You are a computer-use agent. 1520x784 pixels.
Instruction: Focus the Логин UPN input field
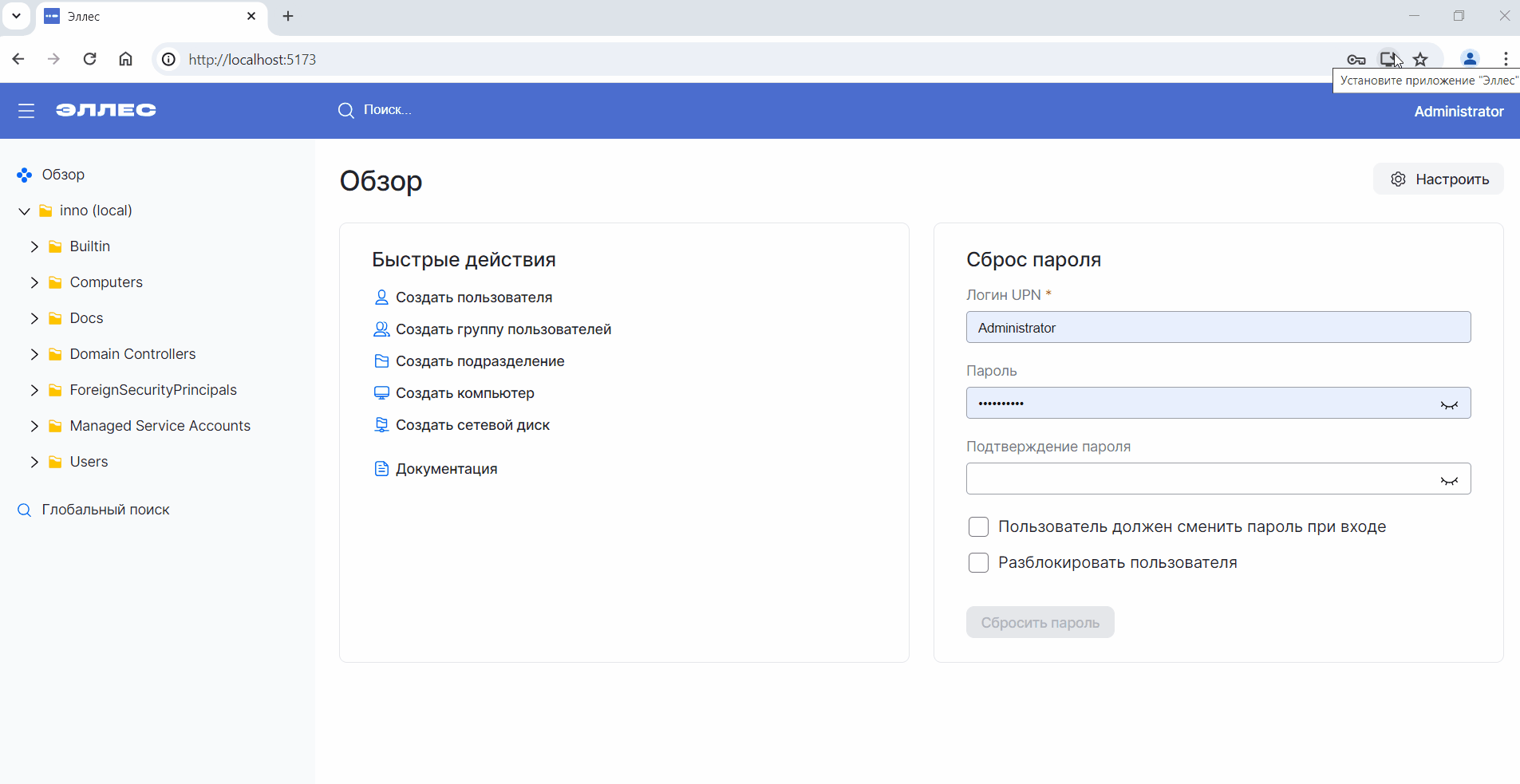(x=1218, y=327)
